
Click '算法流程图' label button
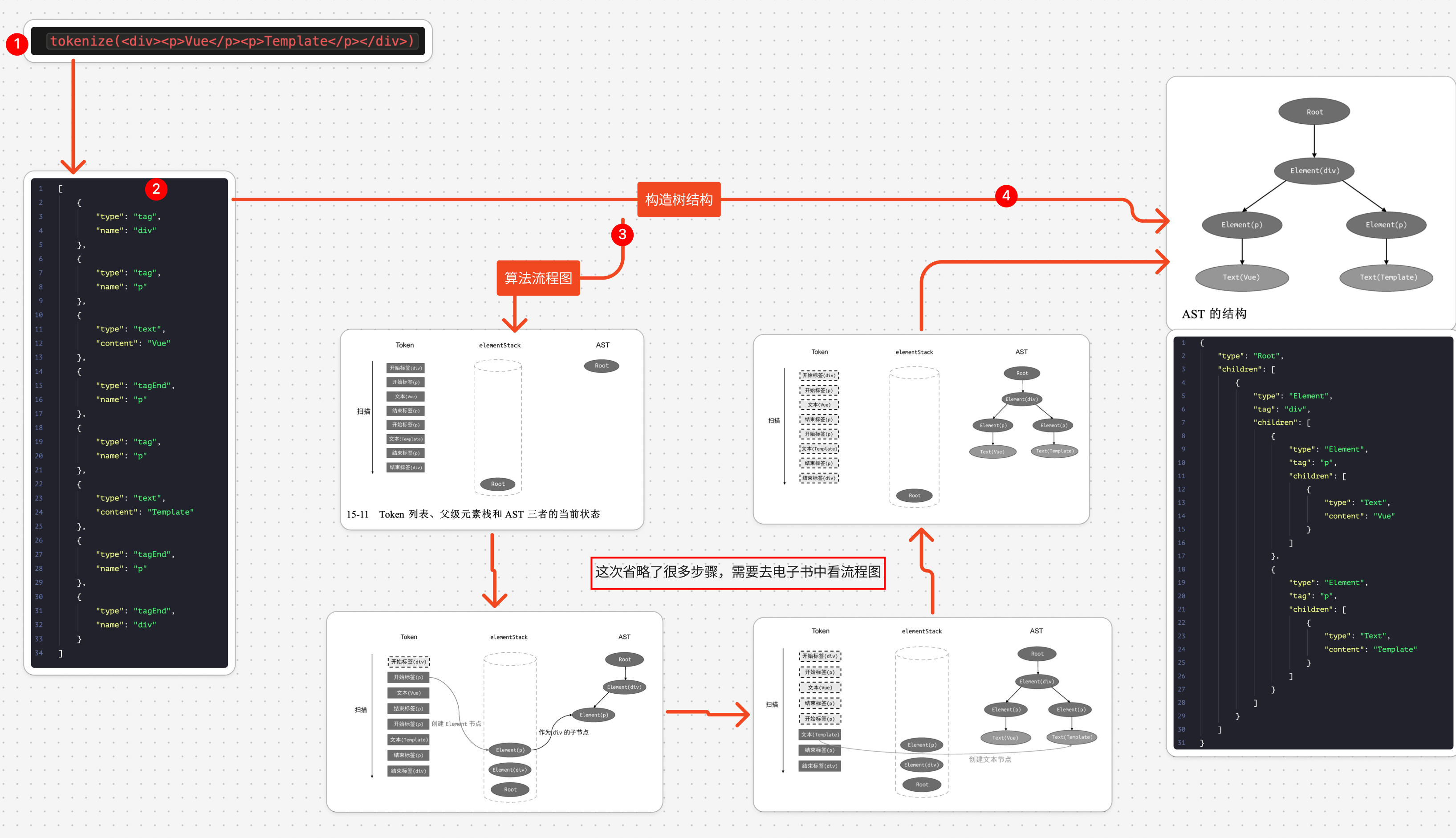[537, 278]
